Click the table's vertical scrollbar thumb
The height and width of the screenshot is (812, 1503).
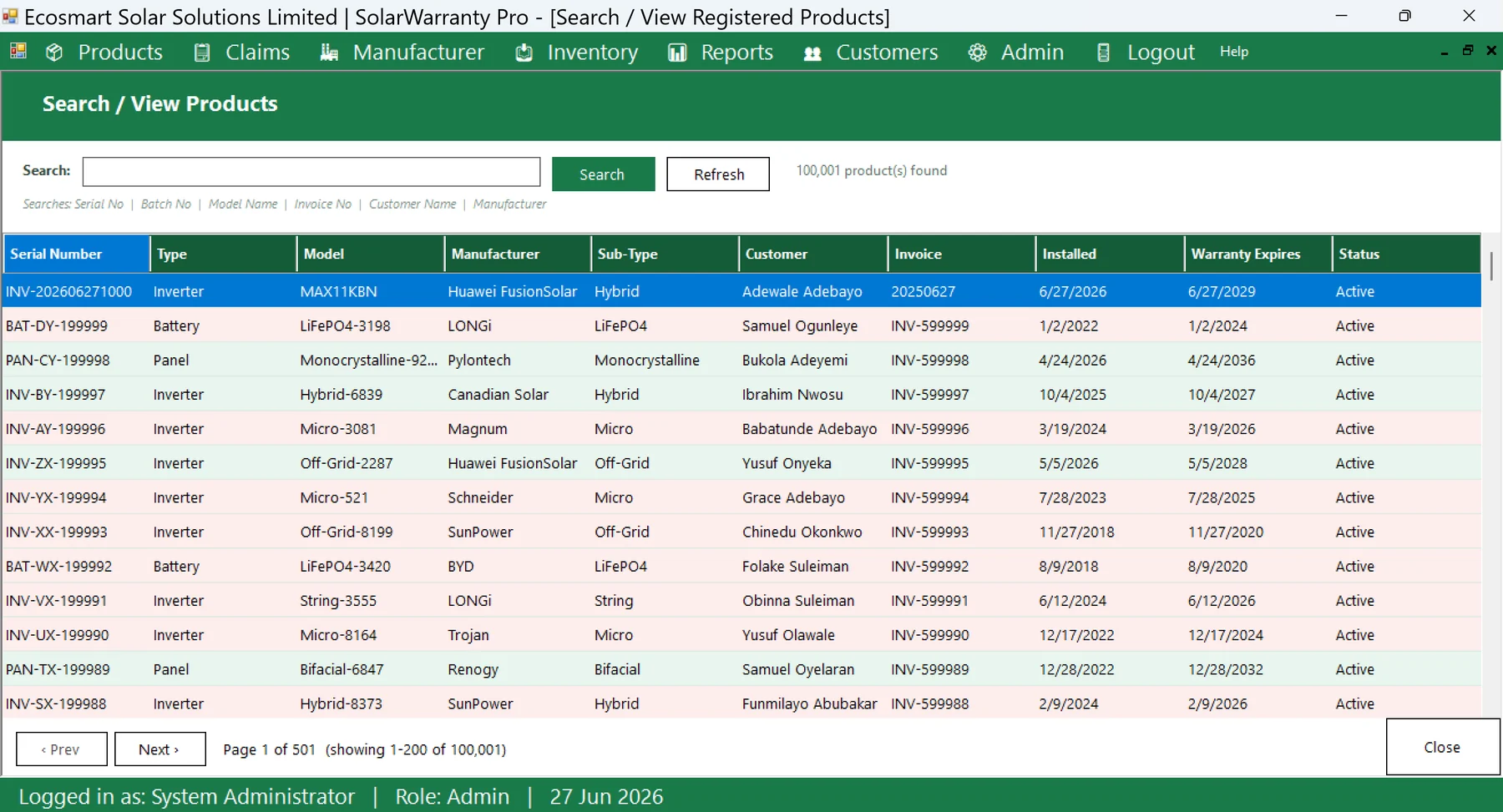(1491, 265)
